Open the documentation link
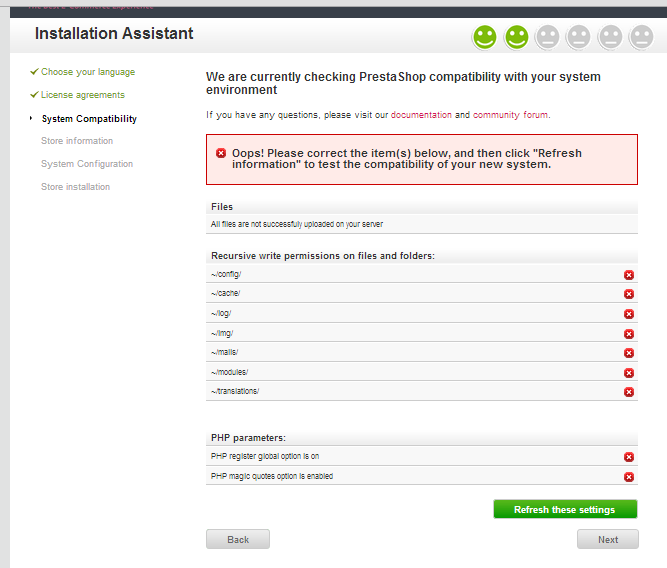The image size is (667, 568). click(421, 115)
